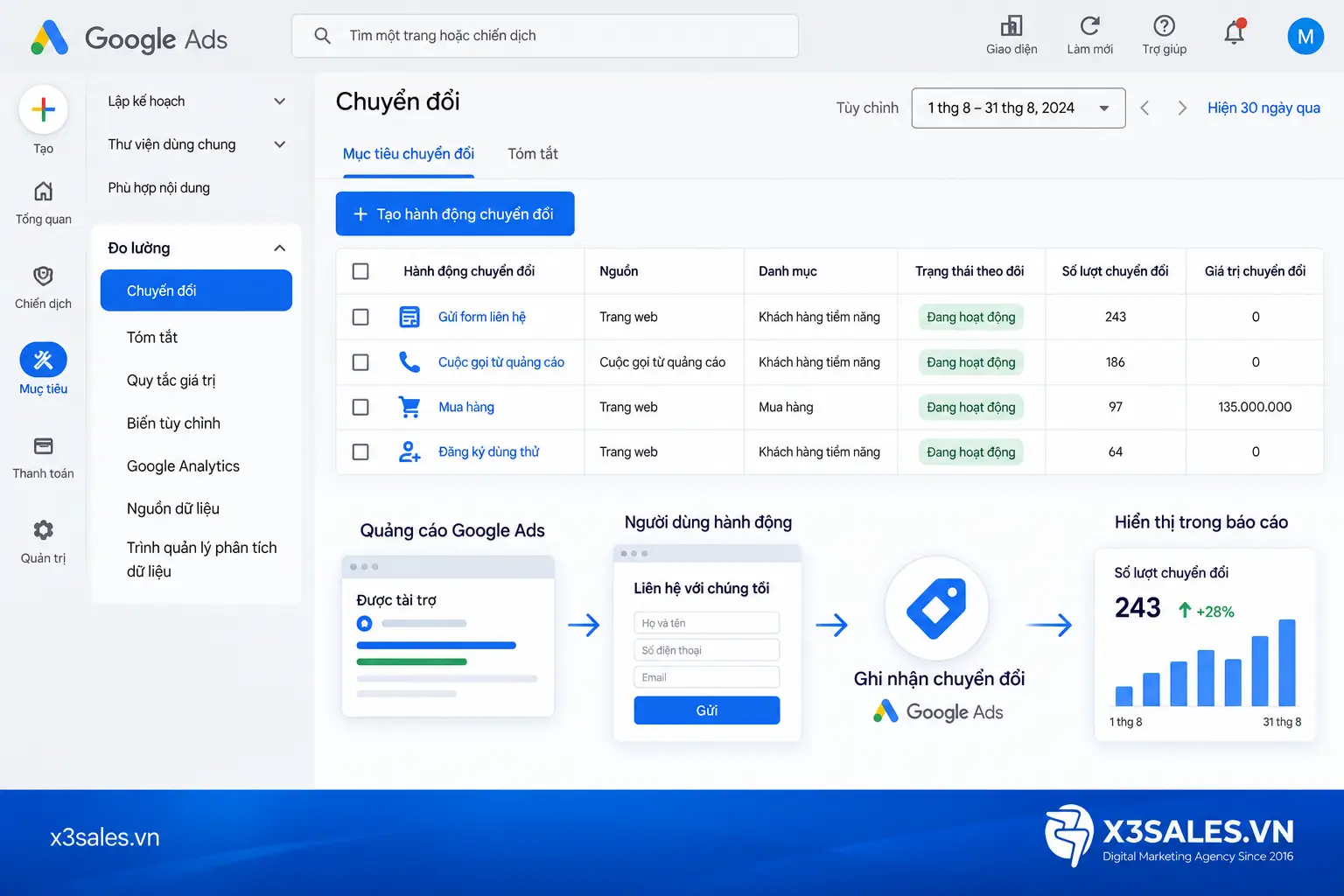Screen dimensions: 1344x896
Task: Click the Tạo plus icon
Action: (43, 109)
